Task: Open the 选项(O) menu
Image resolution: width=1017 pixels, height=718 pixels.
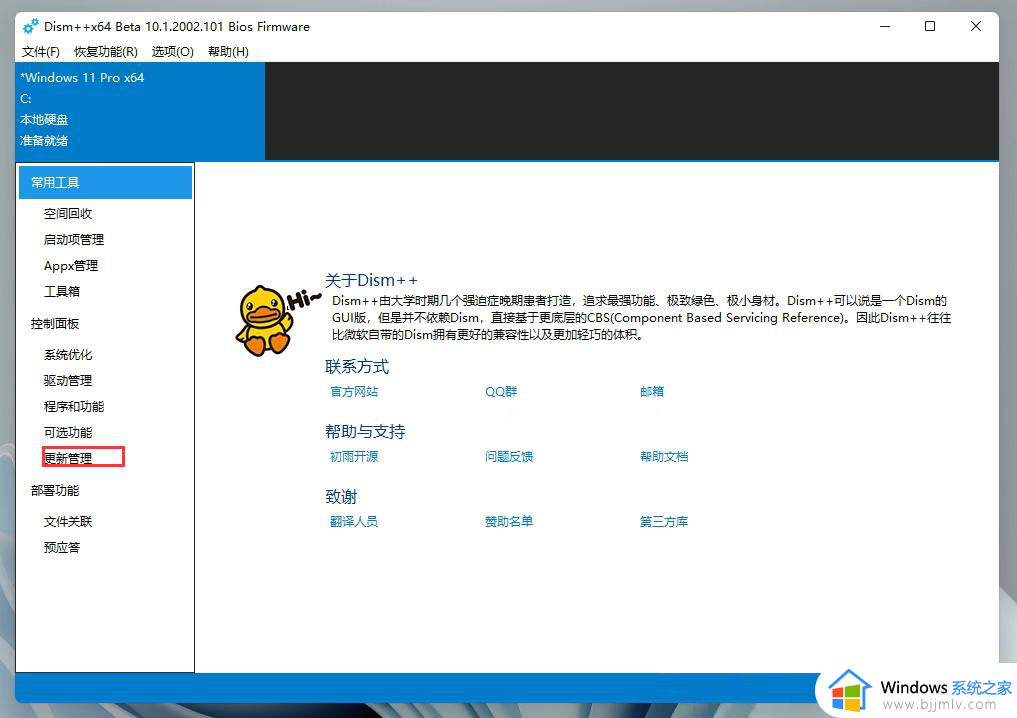Action: [173, 51]
